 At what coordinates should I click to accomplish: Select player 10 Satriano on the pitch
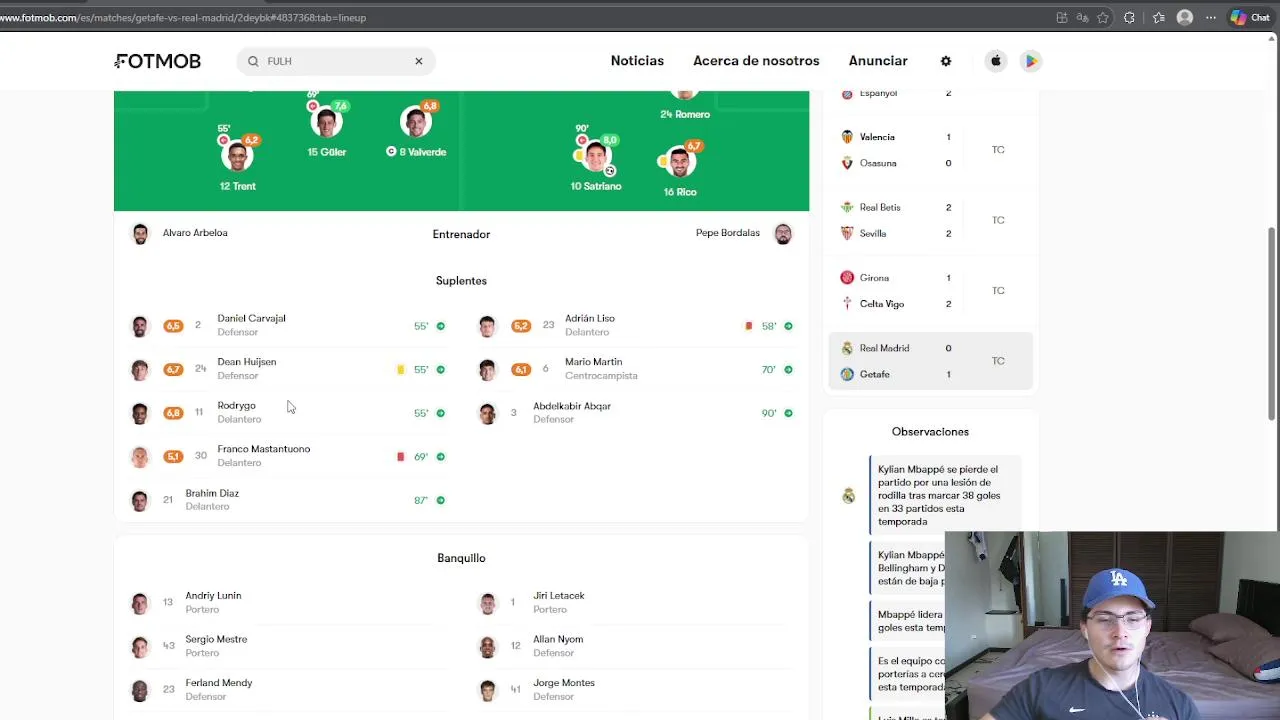click(596, 160)
